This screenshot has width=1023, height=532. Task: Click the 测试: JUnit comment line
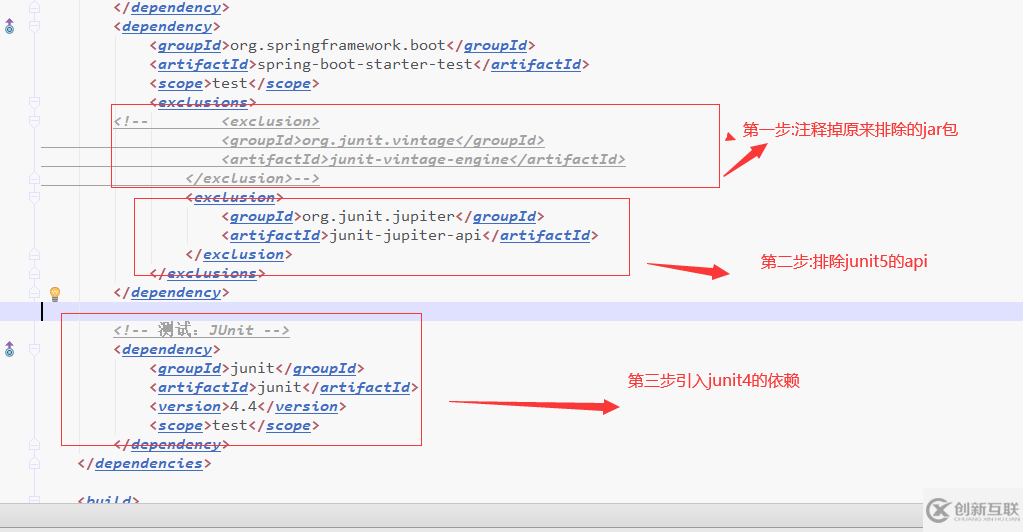click(202, 330)
